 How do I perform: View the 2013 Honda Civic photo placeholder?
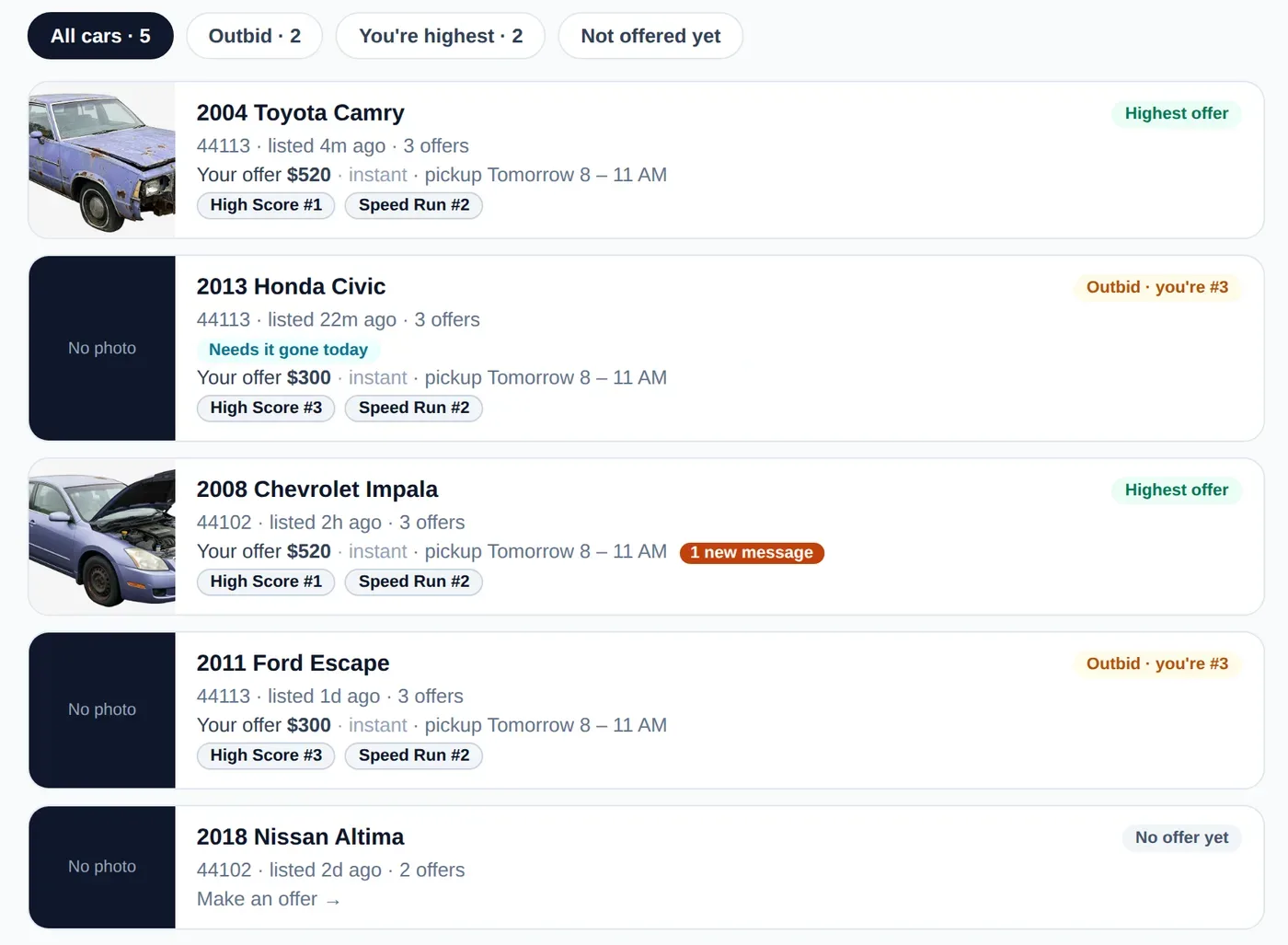click(102, 348)
